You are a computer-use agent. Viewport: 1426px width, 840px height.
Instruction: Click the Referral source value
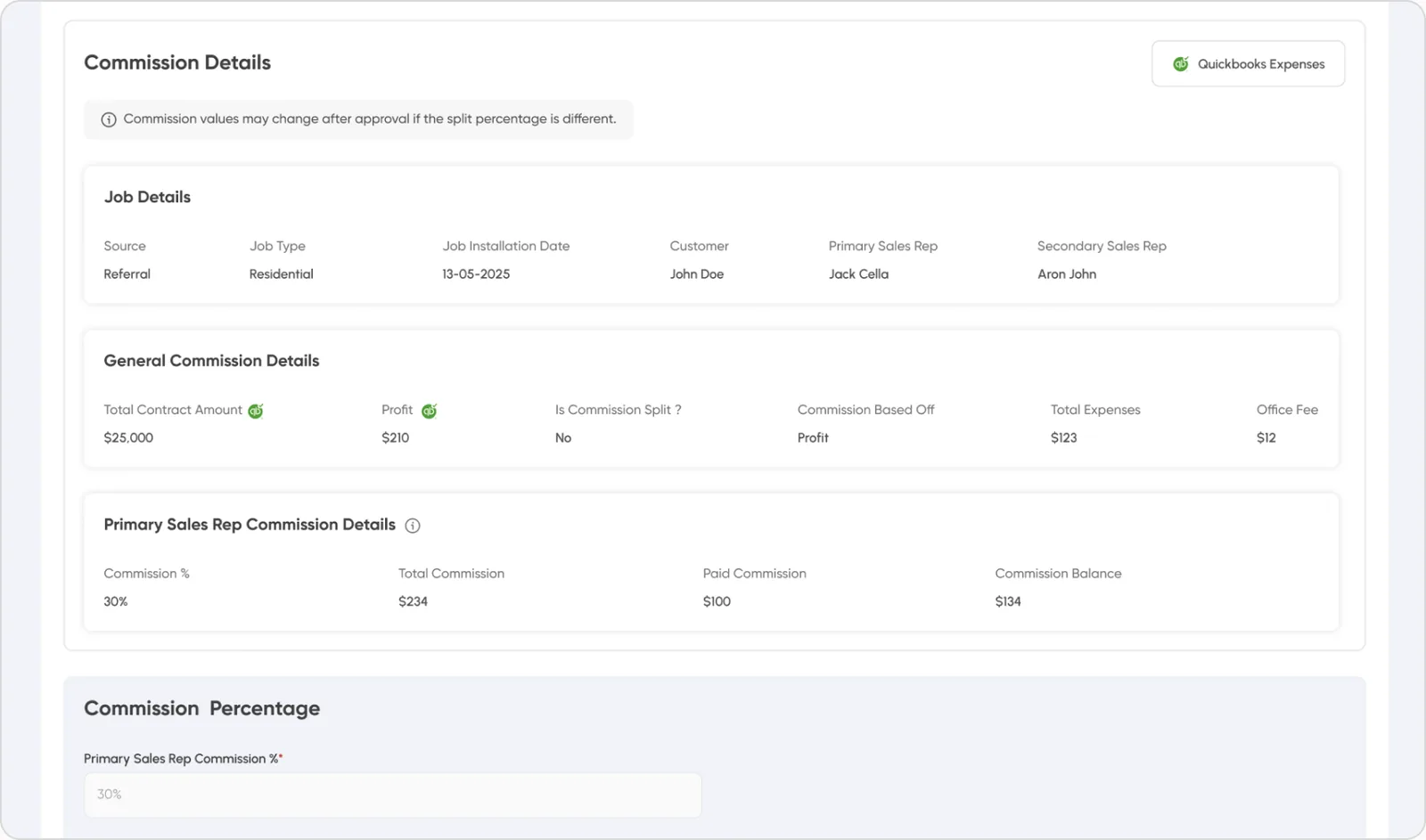click(127, 274)
